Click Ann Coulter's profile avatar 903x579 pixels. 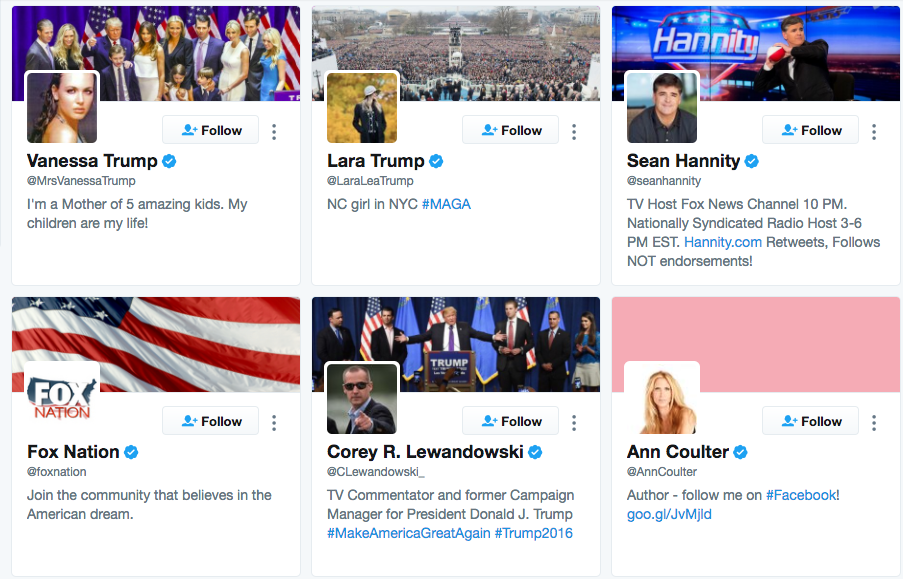(x=662, y=399)
